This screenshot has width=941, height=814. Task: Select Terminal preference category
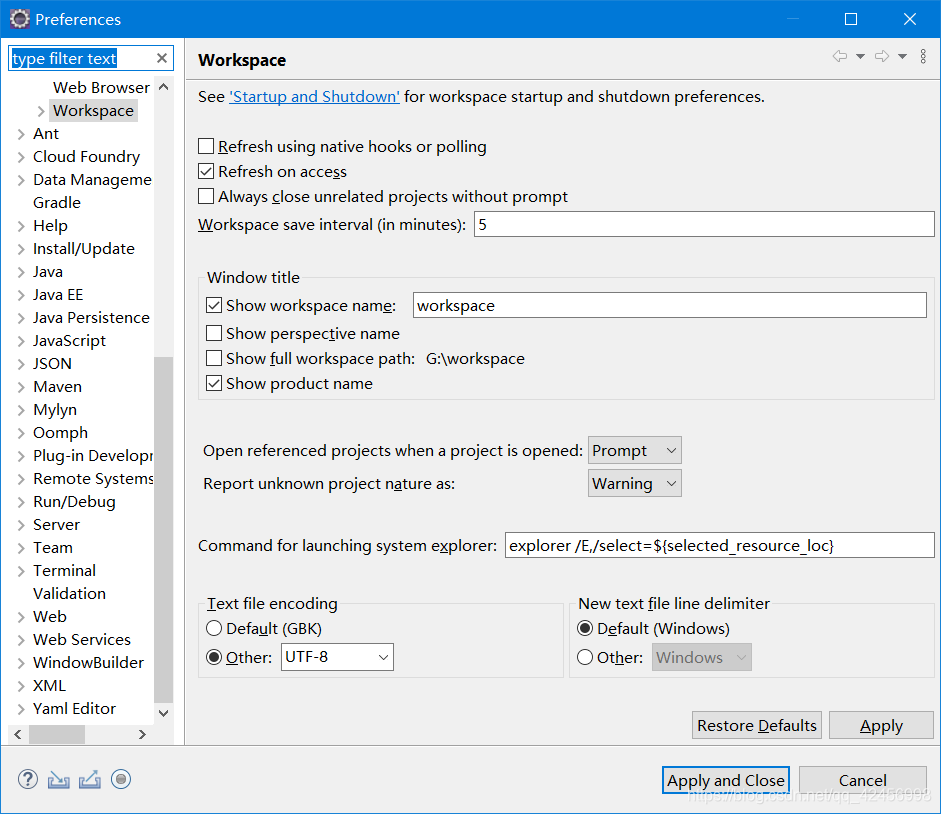[64, 570]
